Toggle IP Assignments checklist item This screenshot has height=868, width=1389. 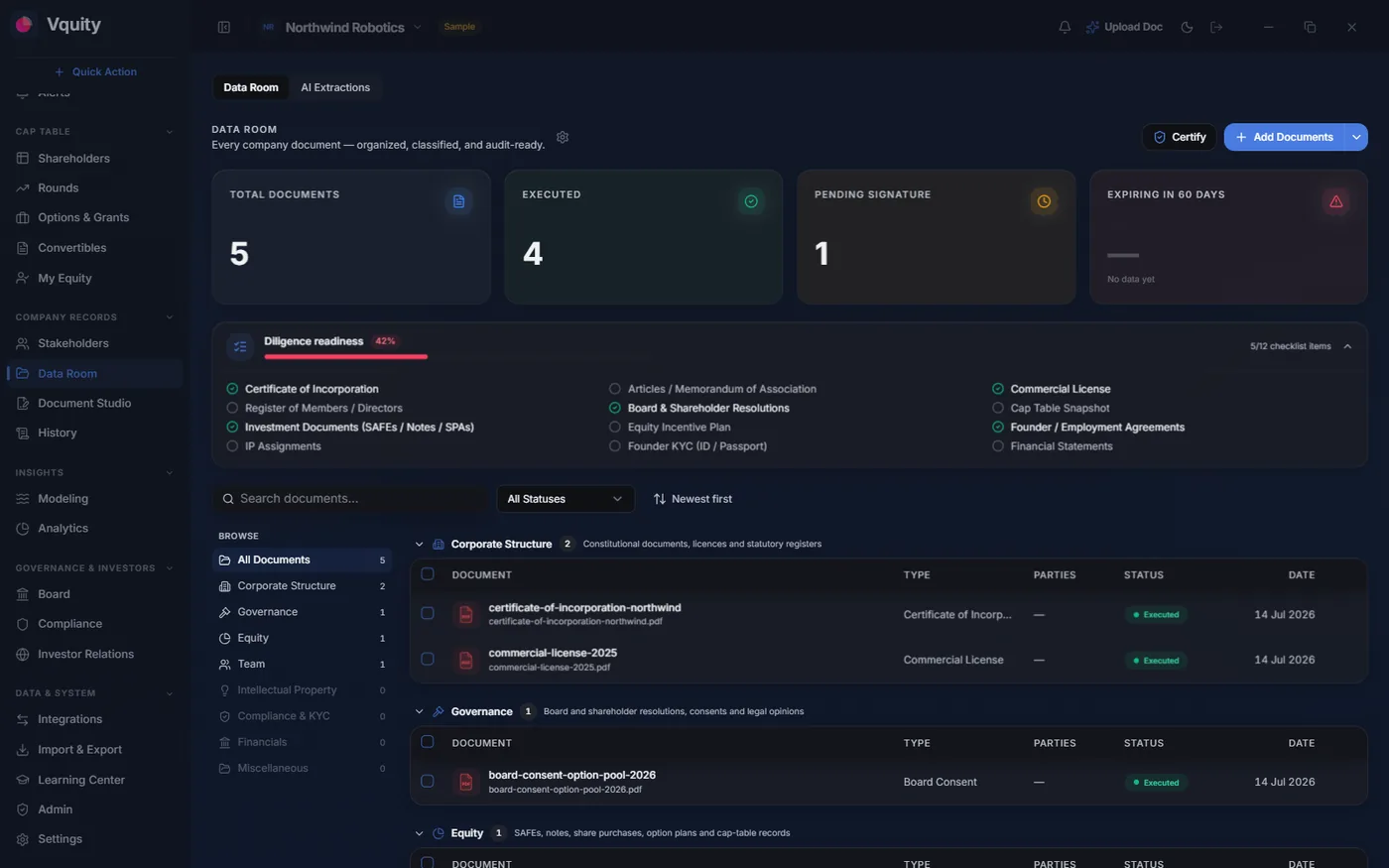(x=232, y=446)
